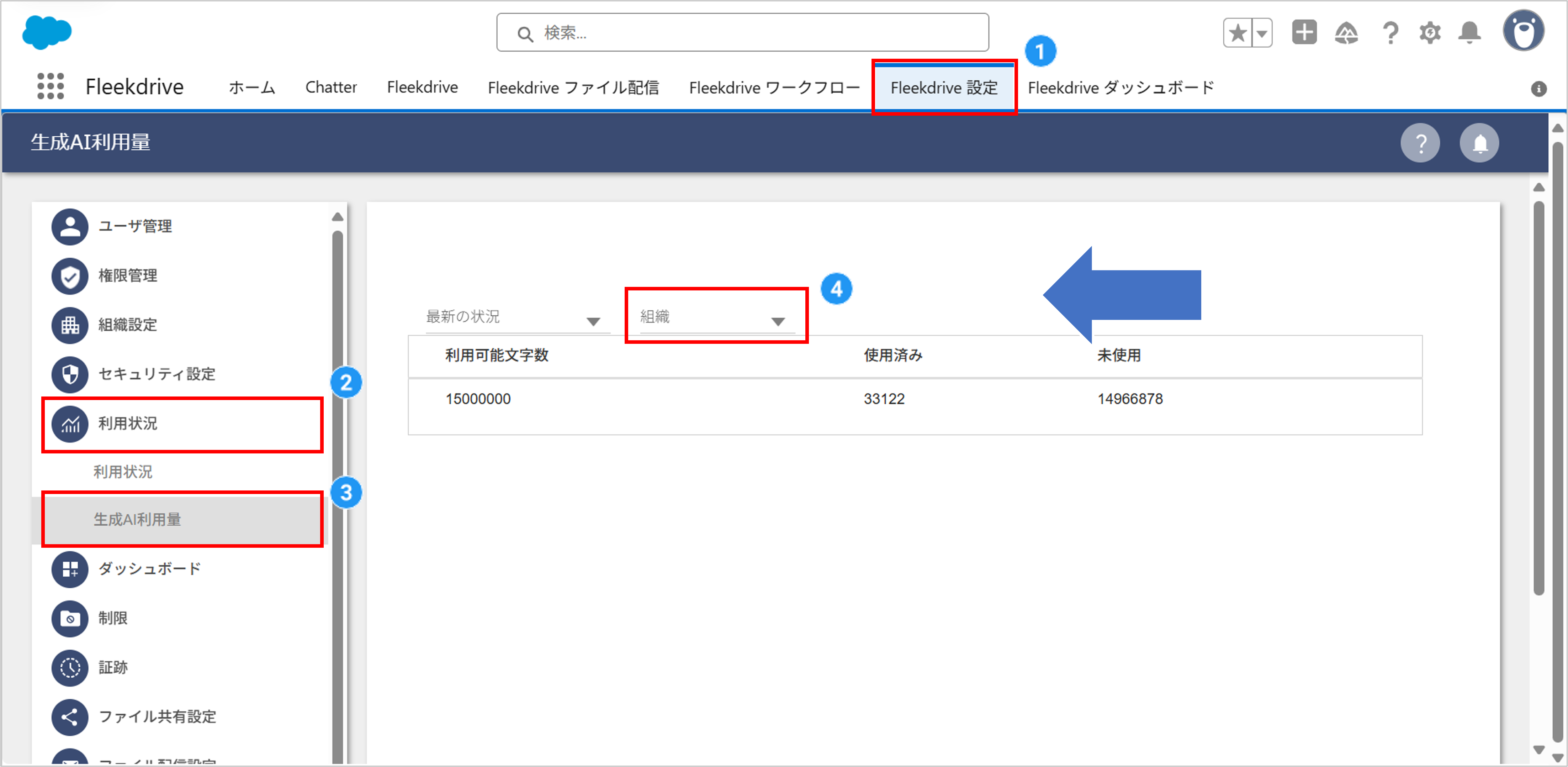Click the ダッシュボード grid icon
1568x767 pixels.
(x=70, y=569)
